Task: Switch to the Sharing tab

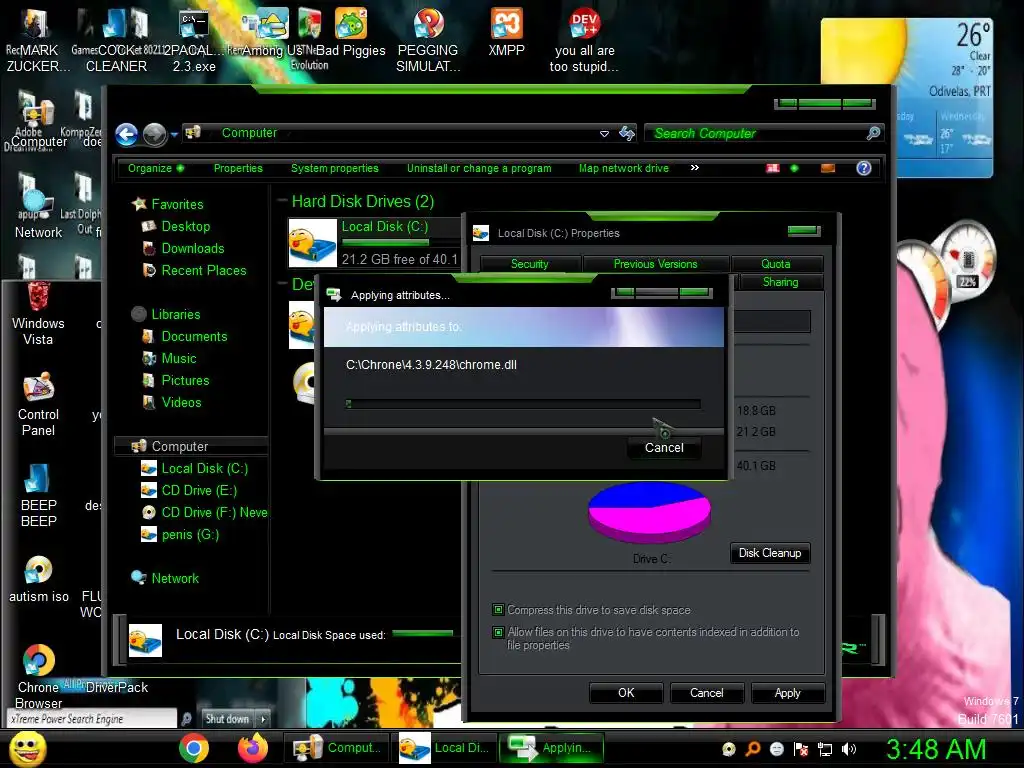Action: (x=780, y=282)
